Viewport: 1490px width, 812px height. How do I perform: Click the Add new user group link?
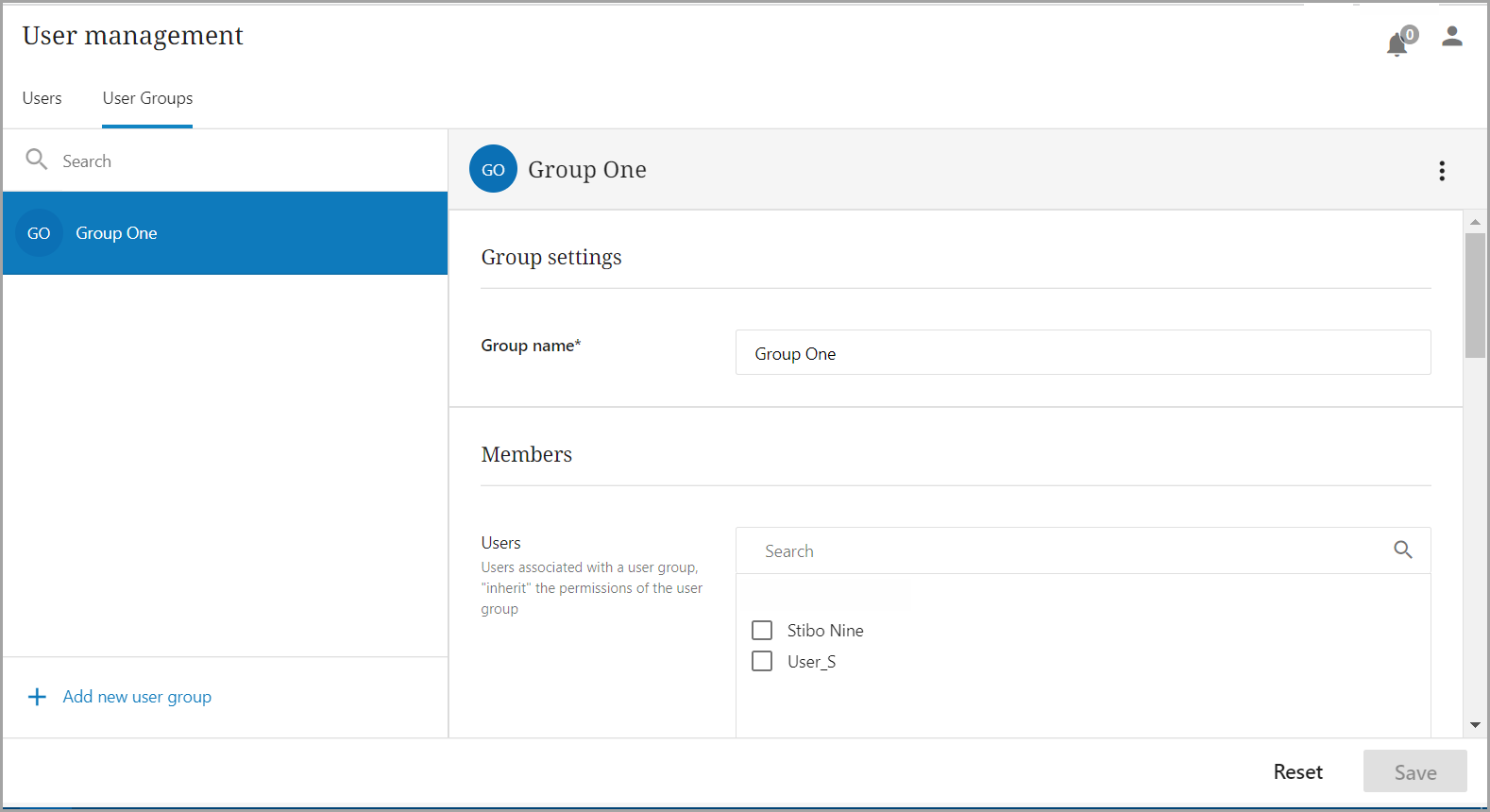(x=137, y=697)
